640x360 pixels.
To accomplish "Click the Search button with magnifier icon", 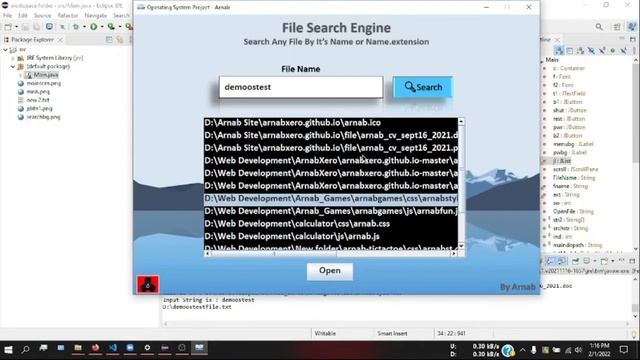I will pyautogui.click(x=423, y=87).
